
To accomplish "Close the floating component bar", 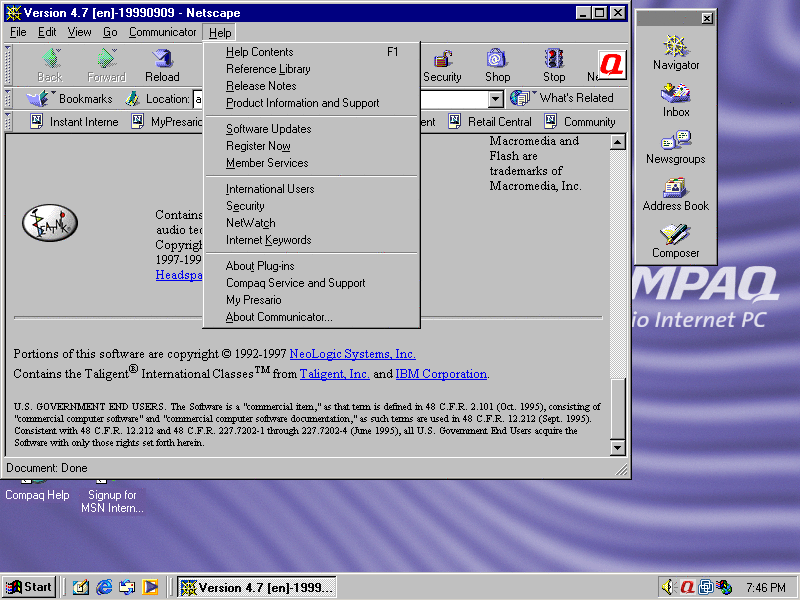I will click(x=707, y=19).
